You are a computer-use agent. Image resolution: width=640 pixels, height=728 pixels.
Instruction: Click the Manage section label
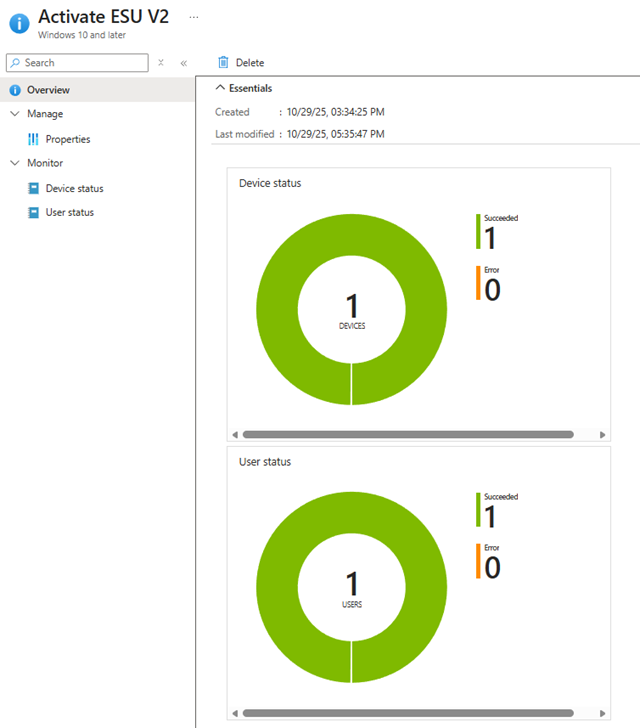click(x=45, y=114)
